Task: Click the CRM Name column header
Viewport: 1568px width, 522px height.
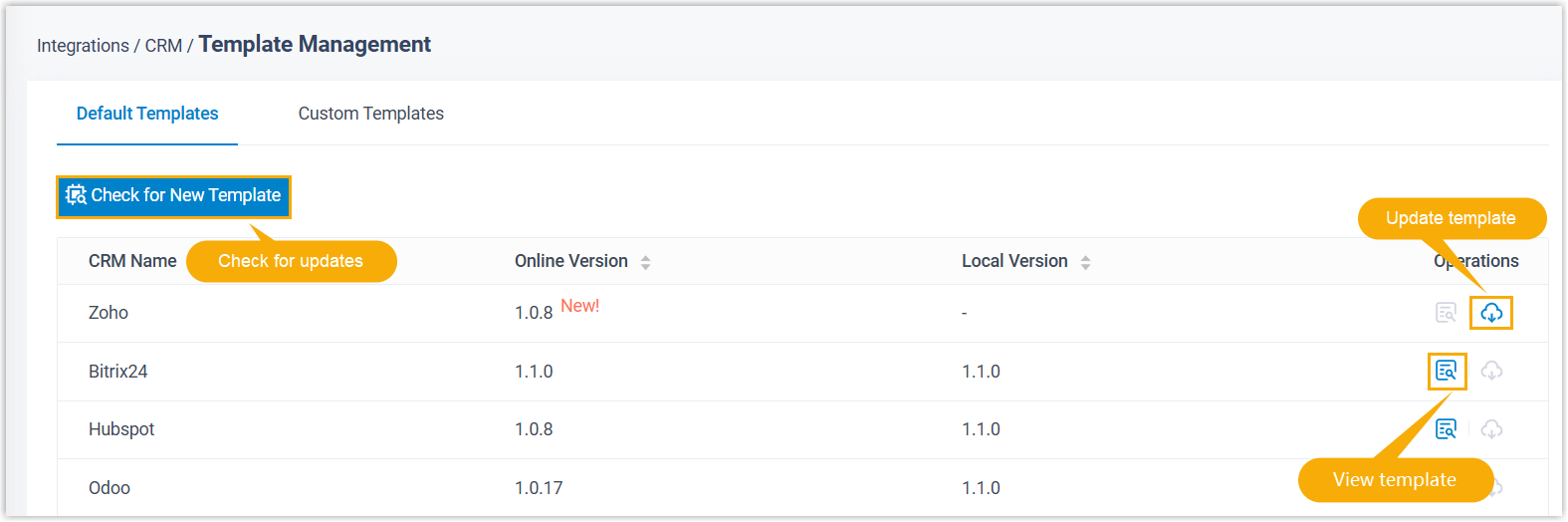Action: (132, 261)
